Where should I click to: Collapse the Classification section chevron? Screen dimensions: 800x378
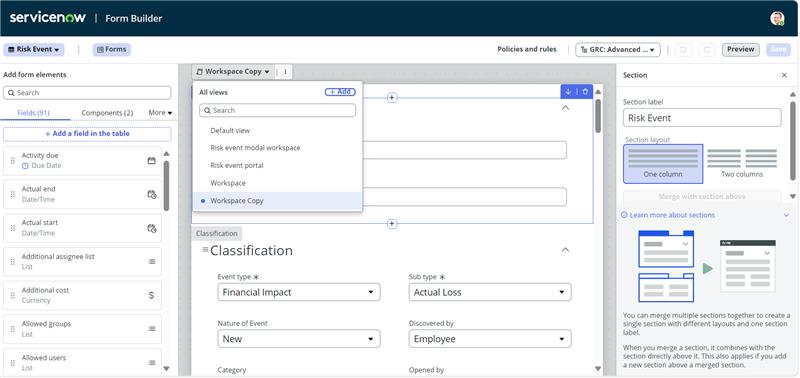pos(565,250)
